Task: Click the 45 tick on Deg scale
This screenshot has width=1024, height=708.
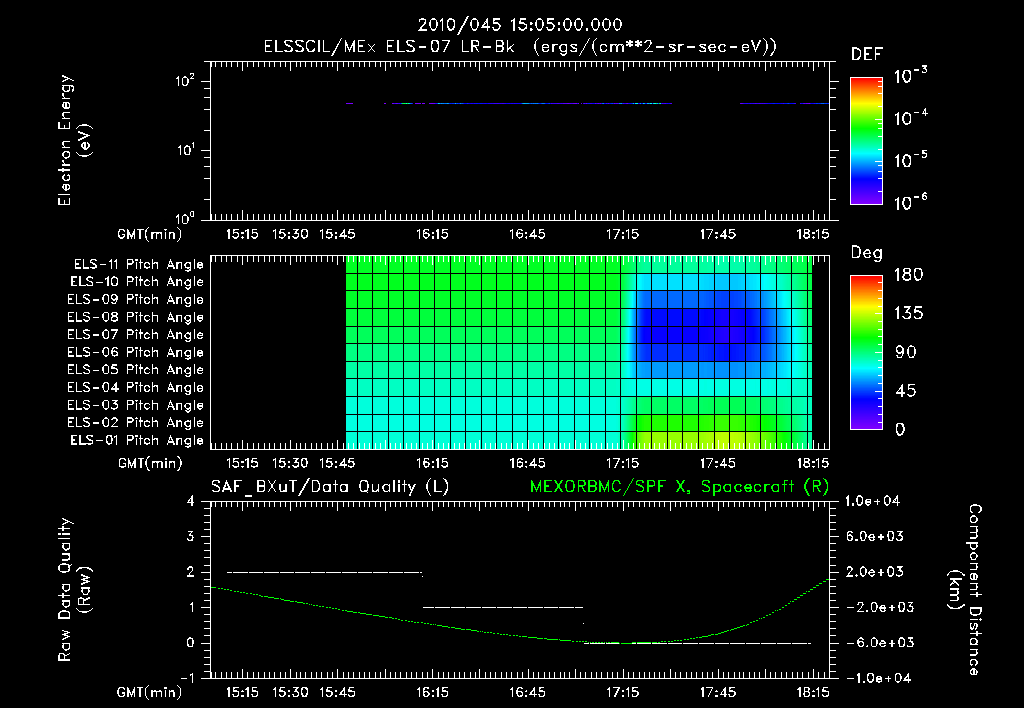Action: (906, 391)
